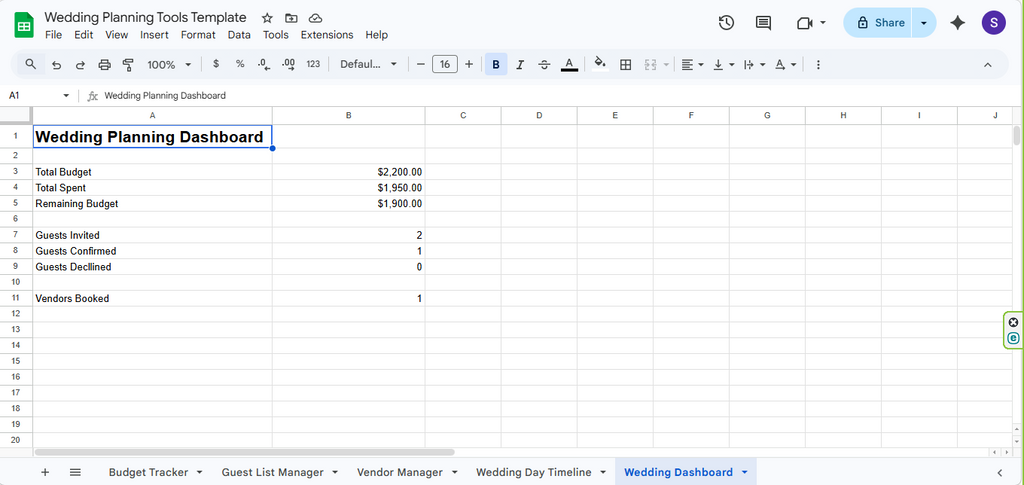Screen dimensions: 1024x485
Task: Open the text rotation dropdown
Action: pyautogui.click(x=786, y=65)
